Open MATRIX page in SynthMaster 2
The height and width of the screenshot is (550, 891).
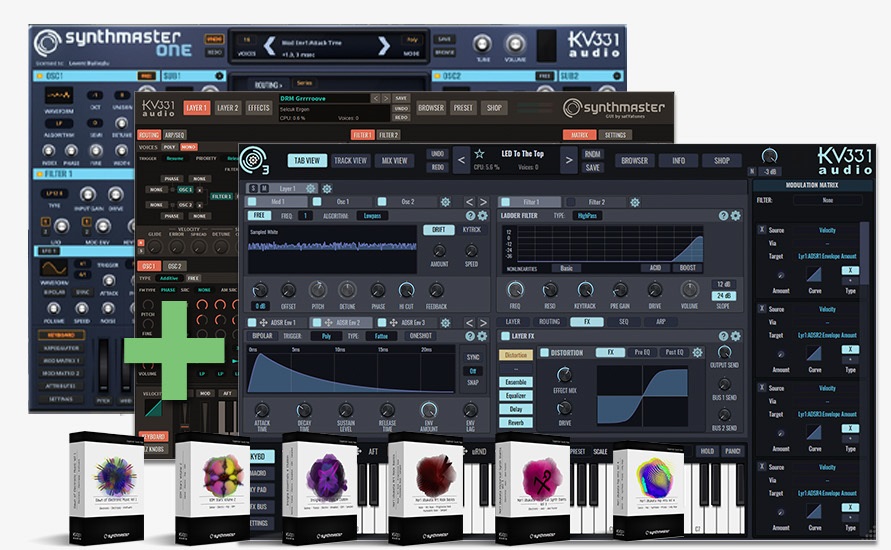(580, 135)
